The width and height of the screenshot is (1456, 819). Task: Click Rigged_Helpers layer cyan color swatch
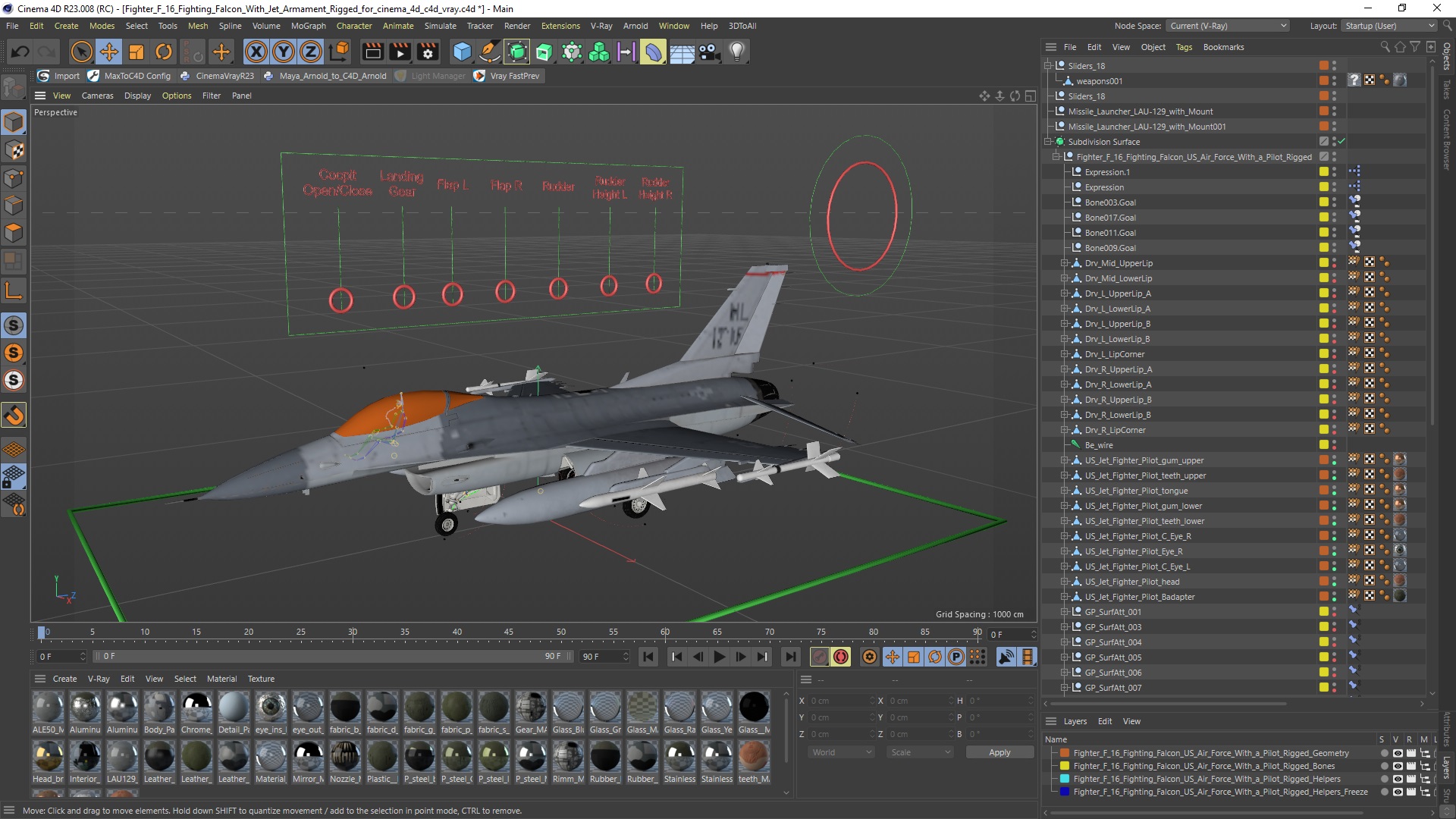click(1065, 779)
